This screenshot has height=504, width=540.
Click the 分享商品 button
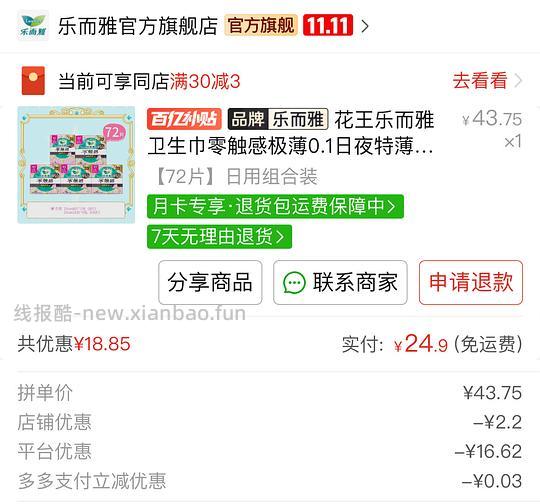tap(210, 282)
